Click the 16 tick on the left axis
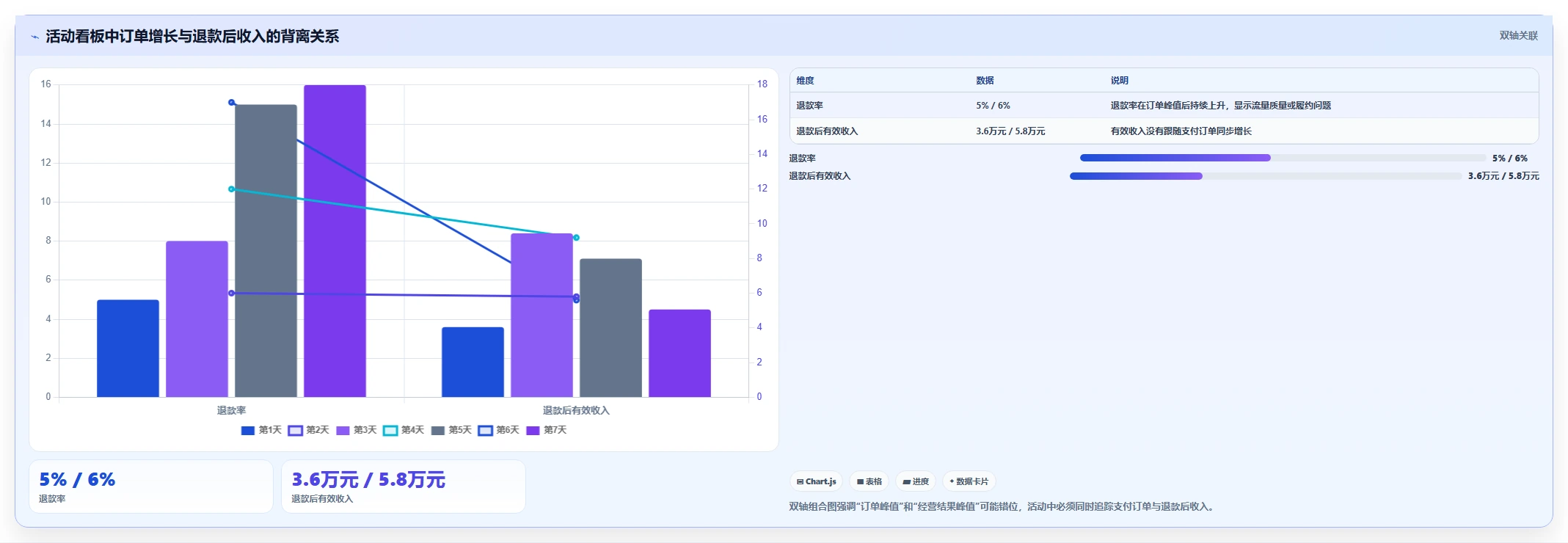1568x543 pixels. tap(46, 84)
